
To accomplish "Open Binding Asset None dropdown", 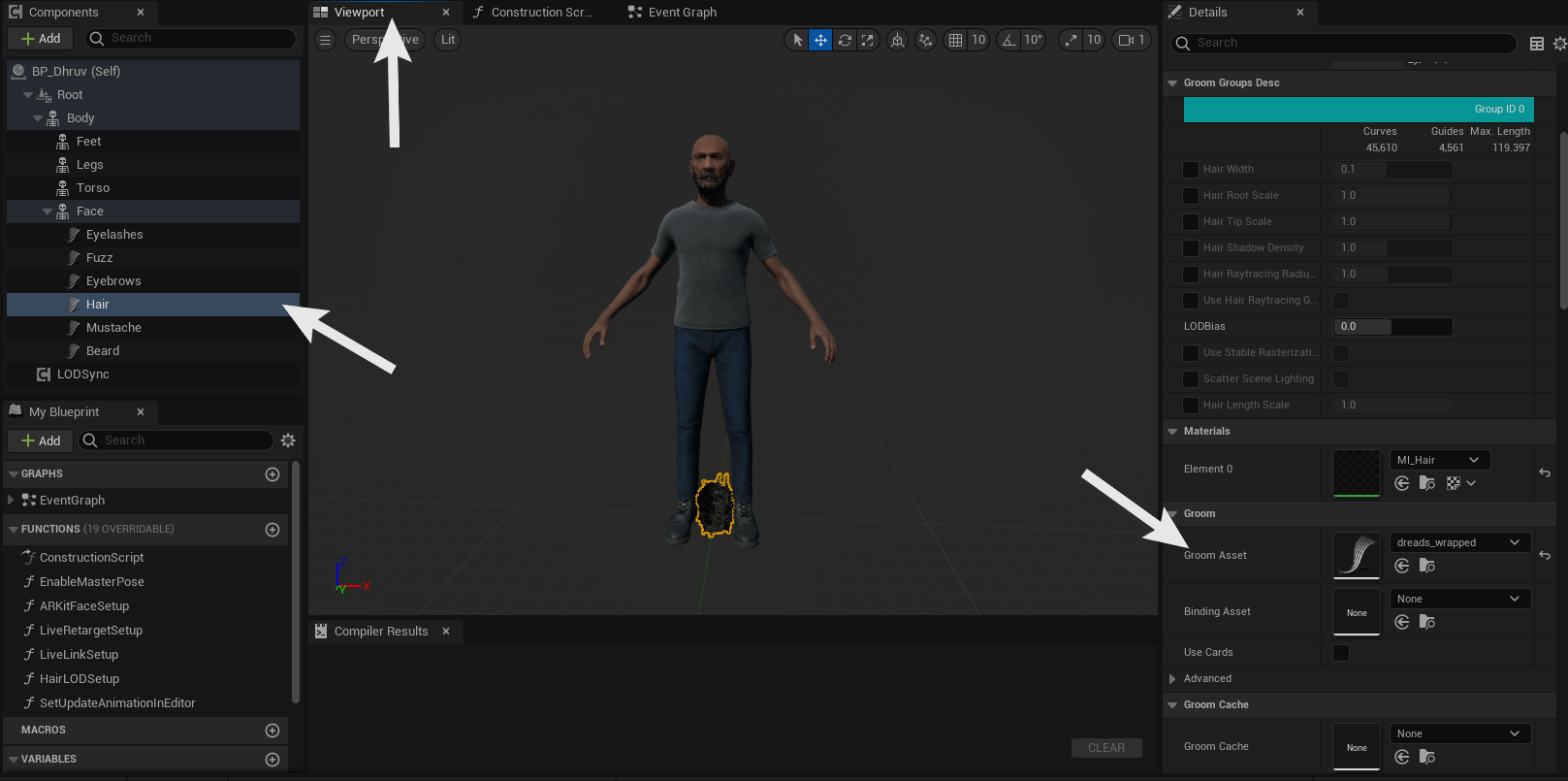I will (x=1460, y=599).
